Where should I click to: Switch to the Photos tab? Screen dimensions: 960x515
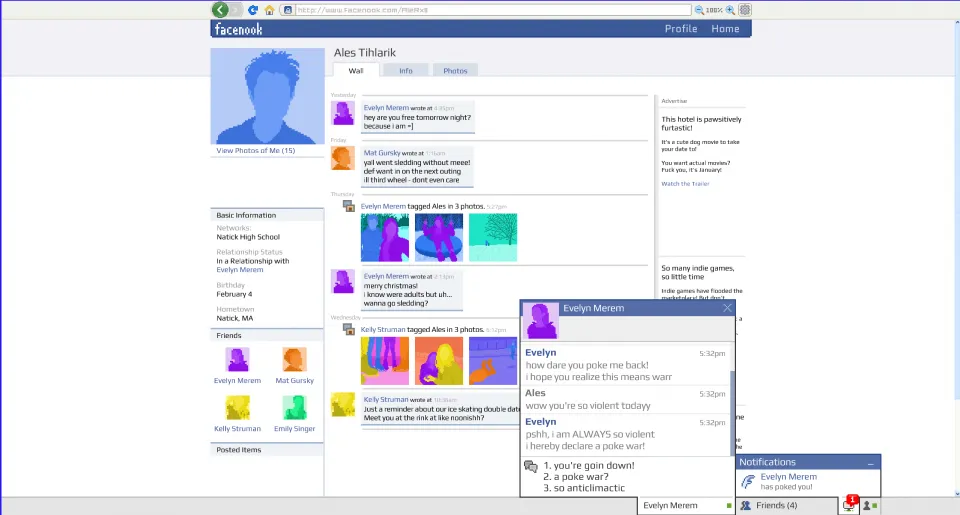tap(455, 70)
